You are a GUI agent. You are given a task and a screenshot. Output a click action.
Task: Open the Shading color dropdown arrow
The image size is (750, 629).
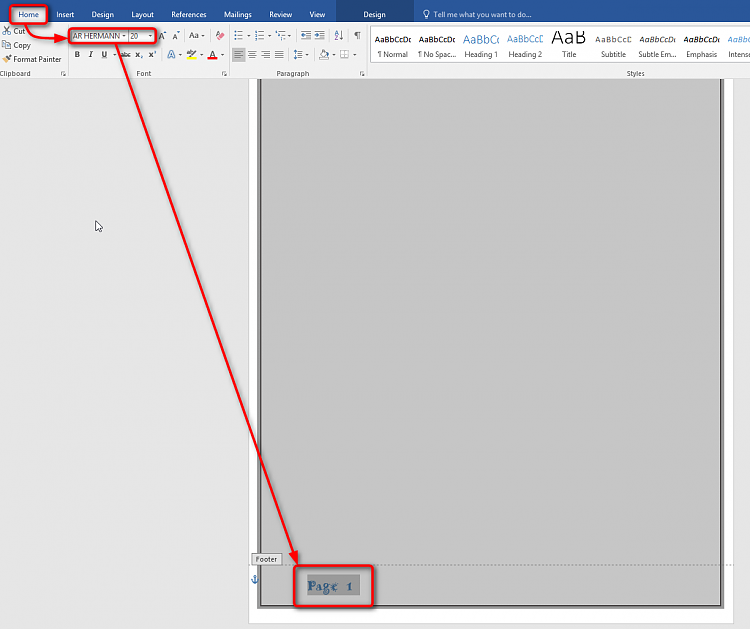pyautogui.click(x=334, y=55)
